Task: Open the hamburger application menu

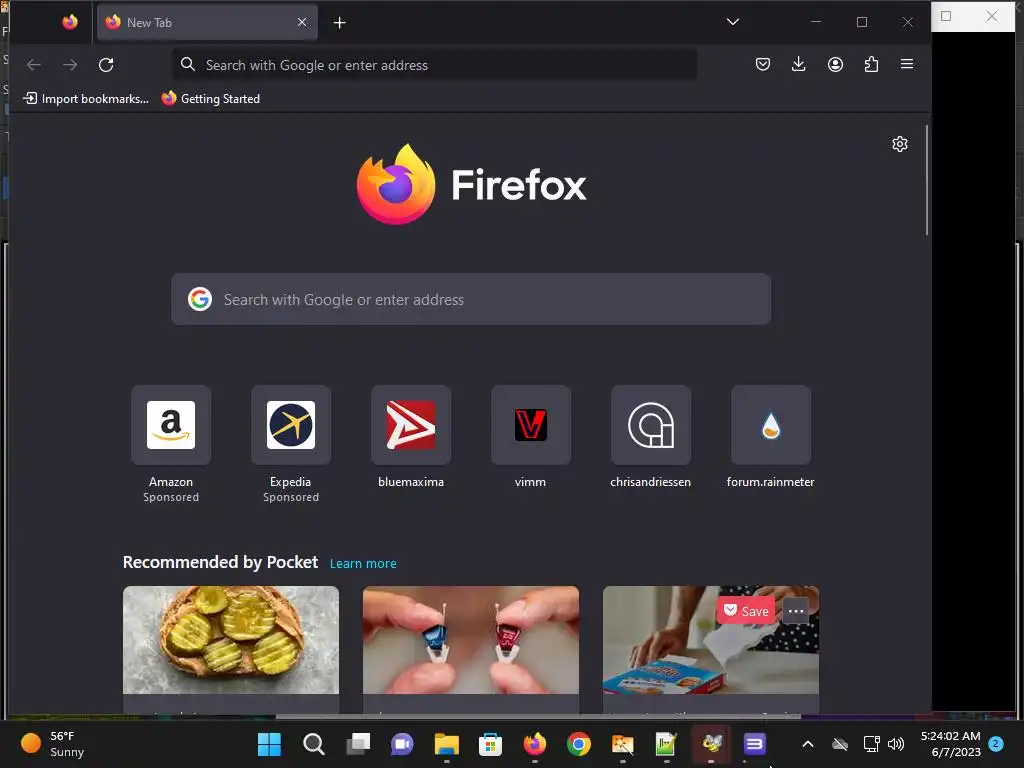Action: click(907, 64)
